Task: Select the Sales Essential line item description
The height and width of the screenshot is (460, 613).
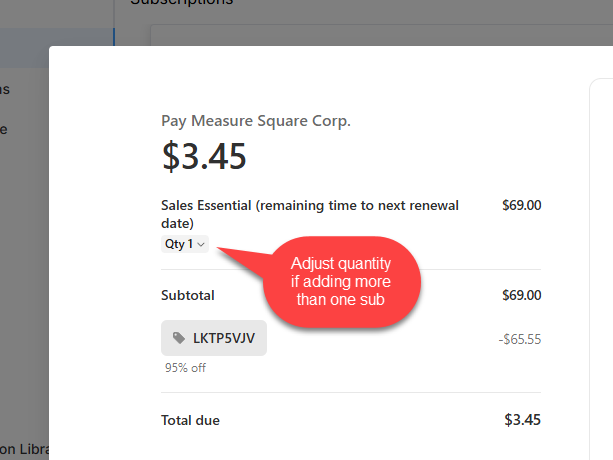Action: [310, 214]
